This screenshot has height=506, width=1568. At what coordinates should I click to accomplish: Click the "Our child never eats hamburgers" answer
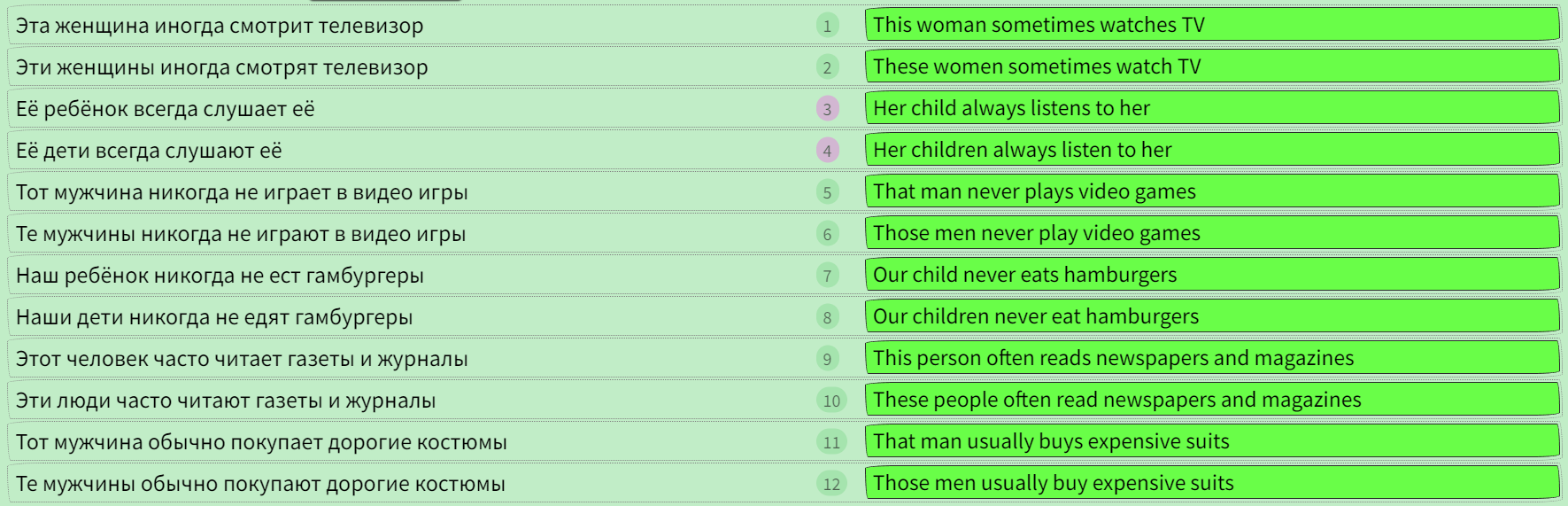[1211, 275]
